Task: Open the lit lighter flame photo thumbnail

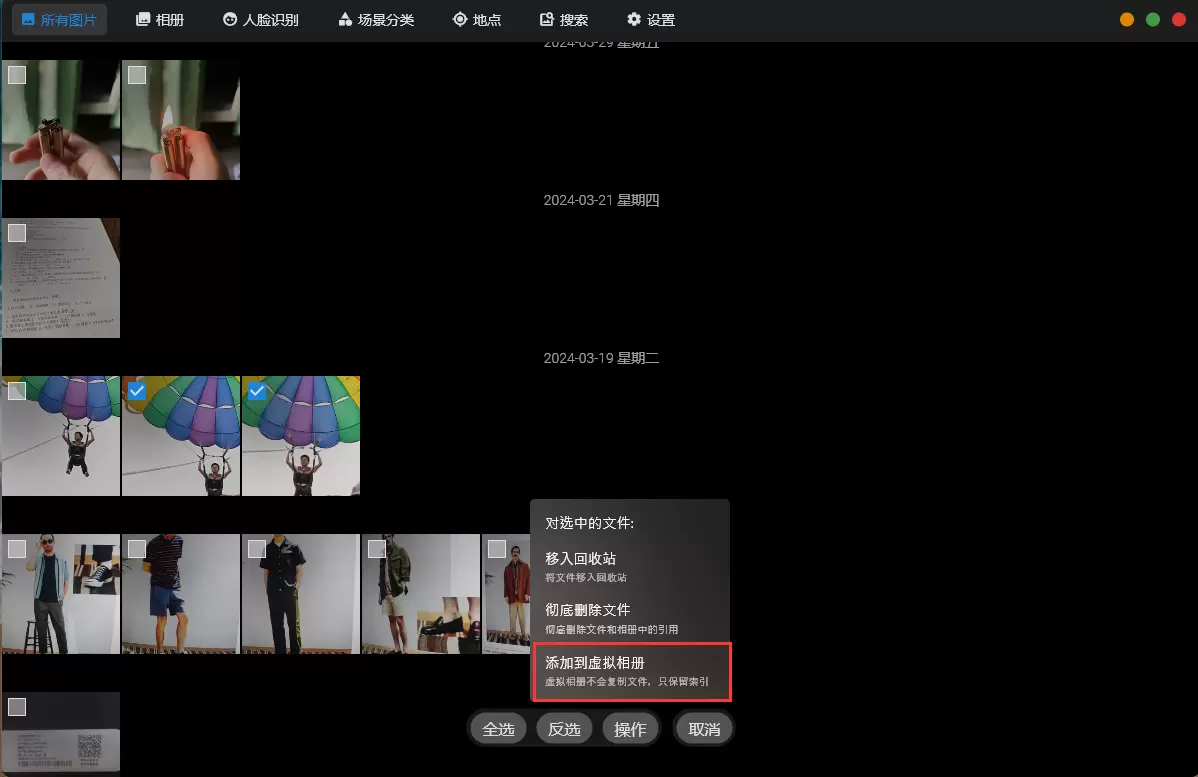Action: [181, 120]
